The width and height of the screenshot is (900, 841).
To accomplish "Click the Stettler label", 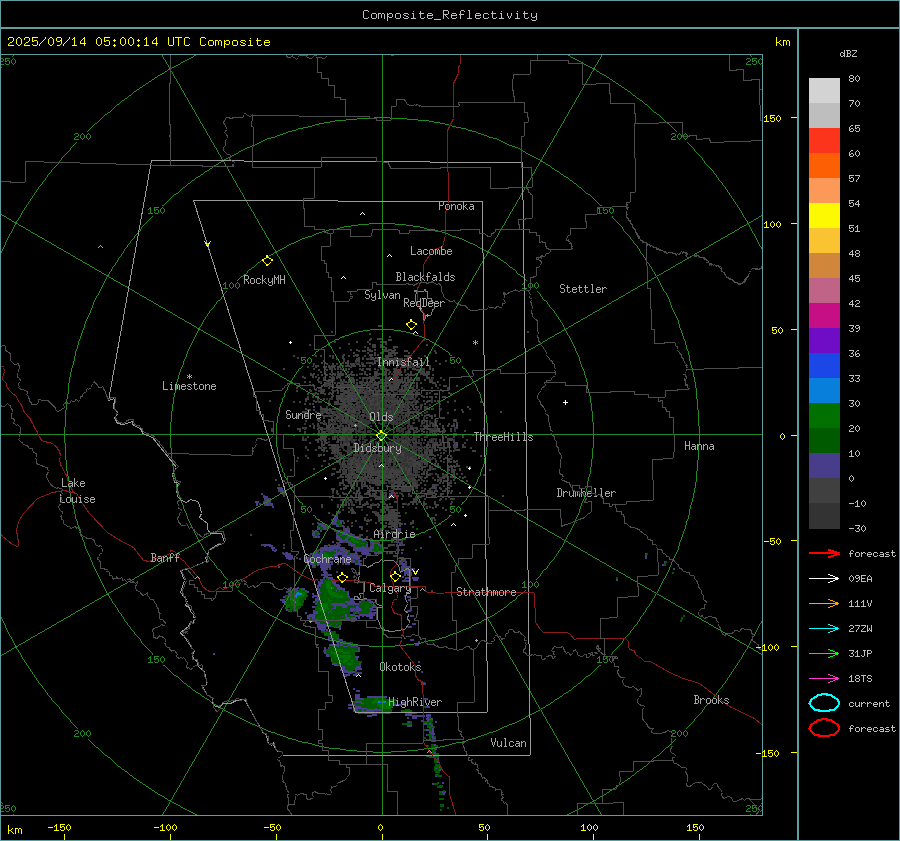I will tap(583, 289).
